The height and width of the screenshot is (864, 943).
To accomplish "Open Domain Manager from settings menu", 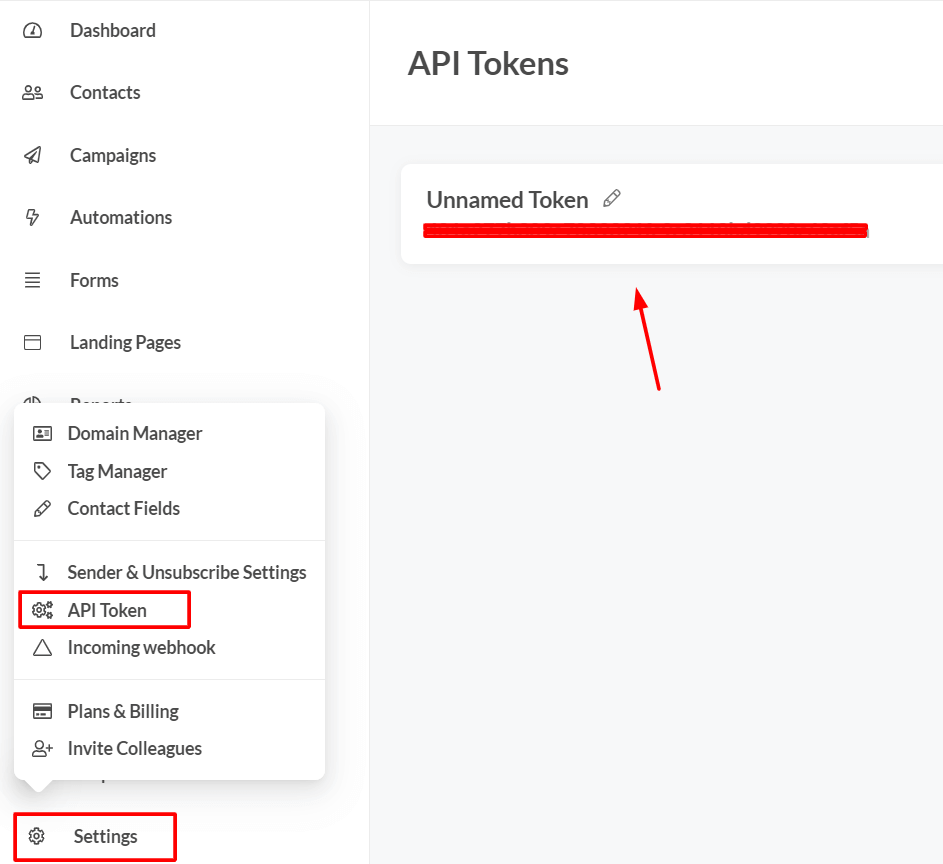I will [134, 433].
